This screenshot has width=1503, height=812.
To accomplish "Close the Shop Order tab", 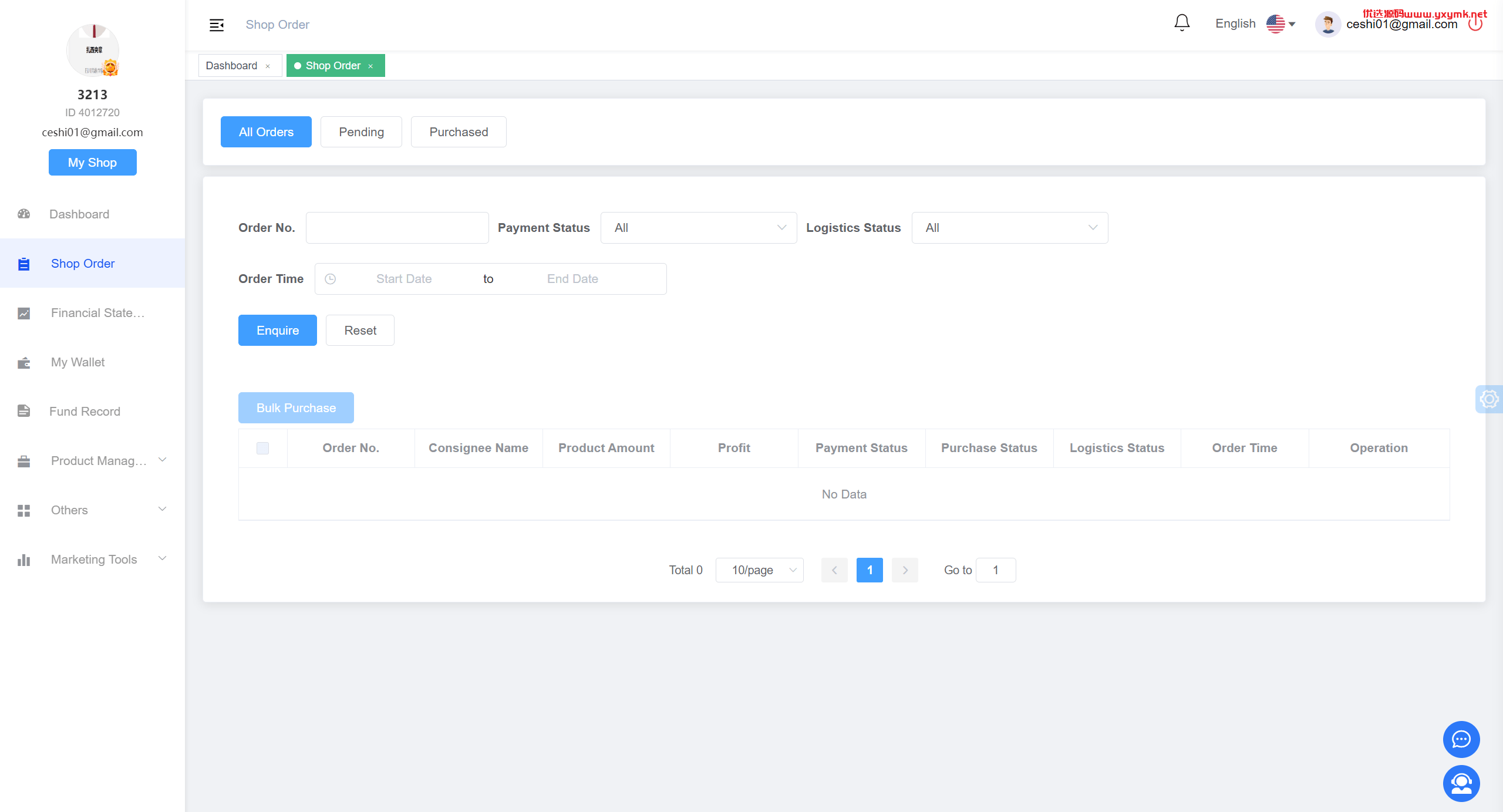I will click(x=370, y=66).
